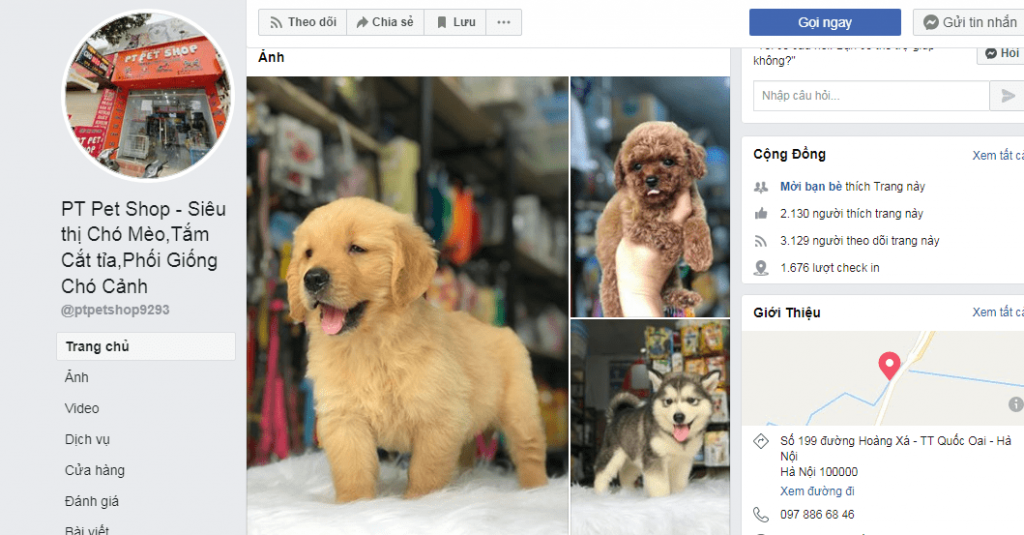1024x535 pixels.
Task: Open the three-dot more options menu
Action: click(504, 22)
